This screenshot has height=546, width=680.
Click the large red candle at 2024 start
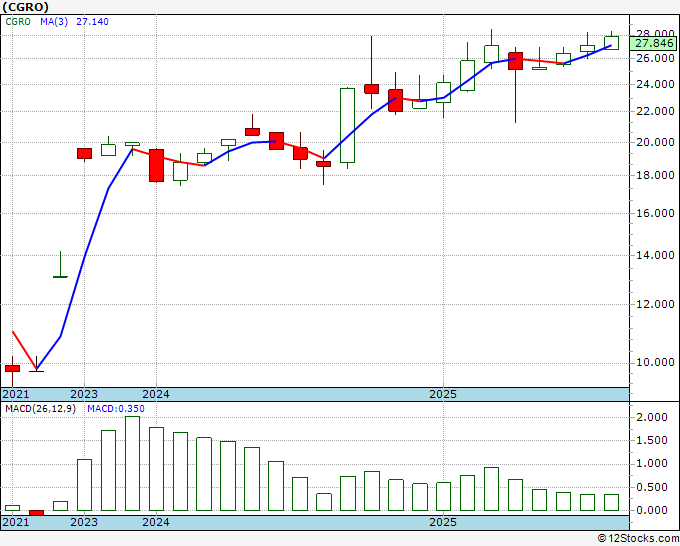click(x=157, y=165)
